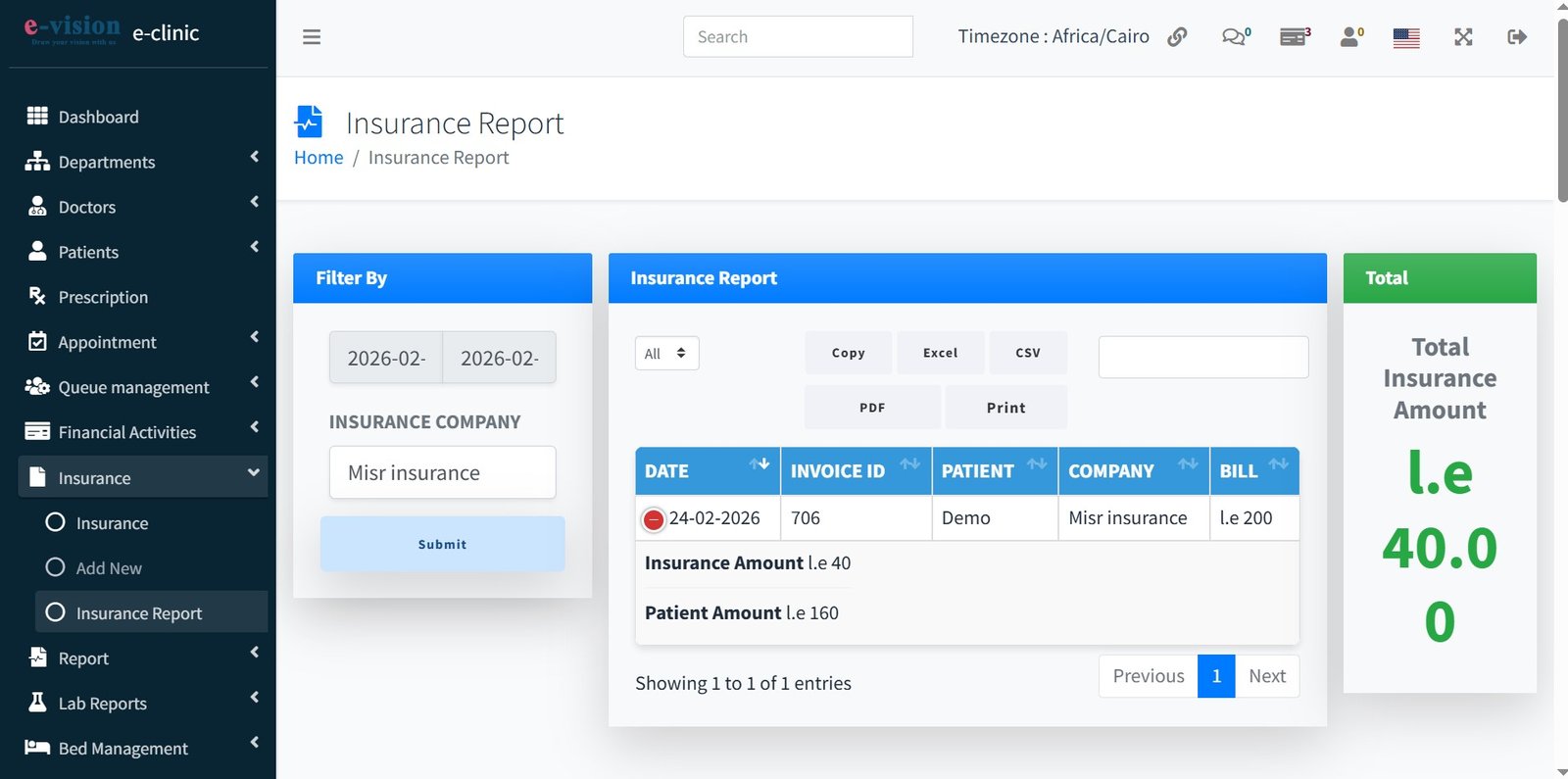Click the Insurance Report page header icon
The height and width of the screenshot is (779, 1568).
click(x=309, y=122)
